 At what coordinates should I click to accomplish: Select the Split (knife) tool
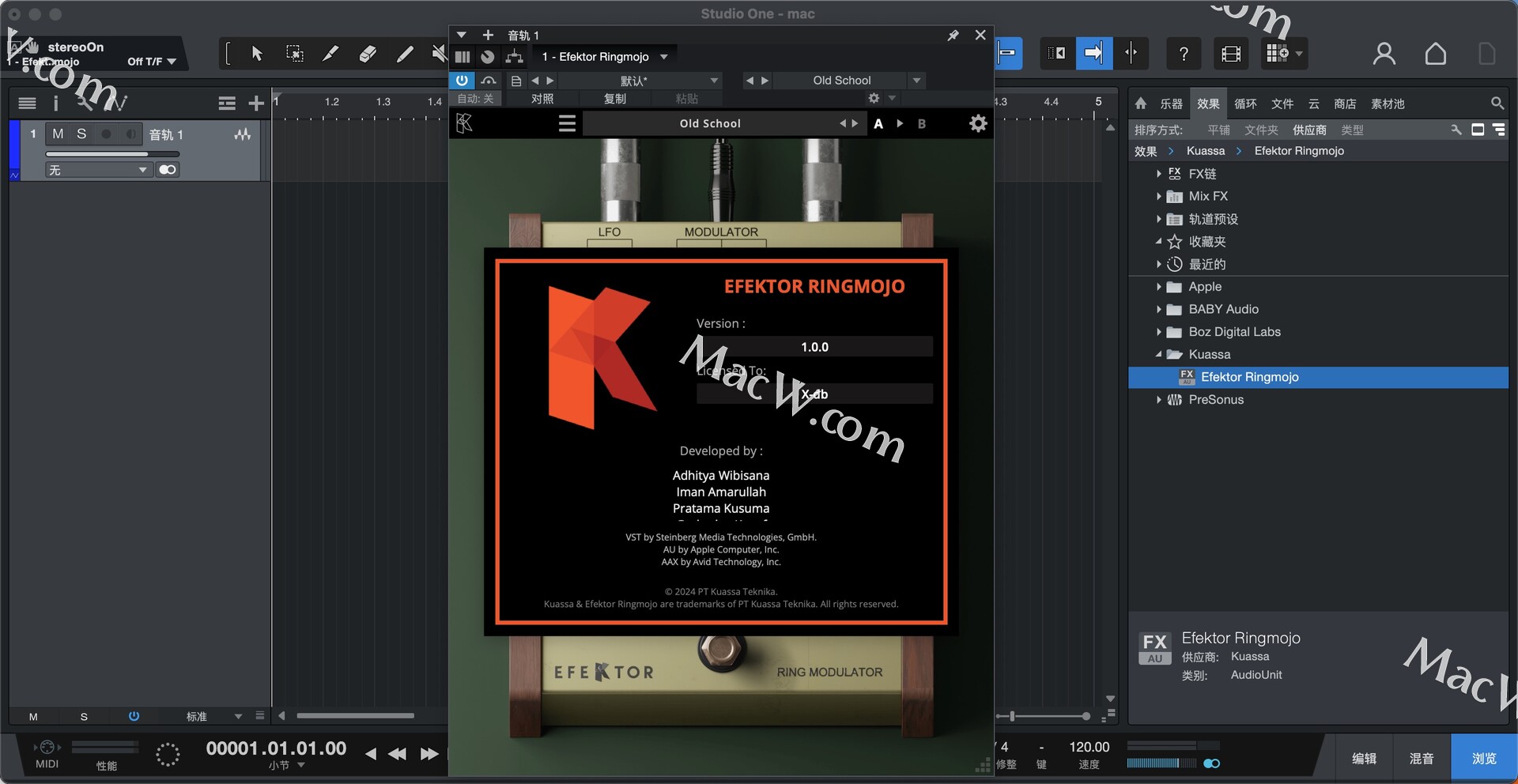[x=330, y=54]
